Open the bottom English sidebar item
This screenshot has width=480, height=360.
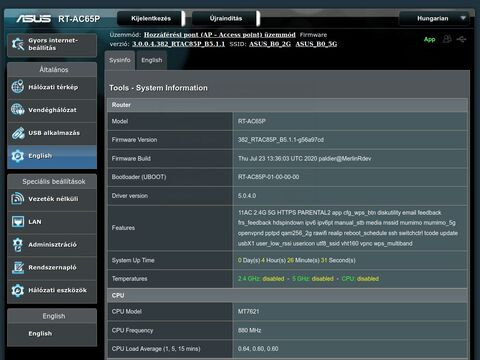pyautogui.click(x=52, y=334)
